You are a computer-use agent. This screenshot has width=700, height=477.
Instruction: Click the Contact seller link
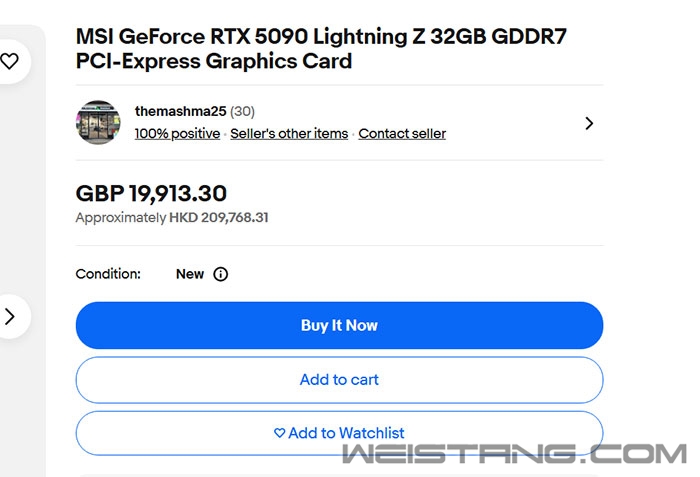(402, 133)
